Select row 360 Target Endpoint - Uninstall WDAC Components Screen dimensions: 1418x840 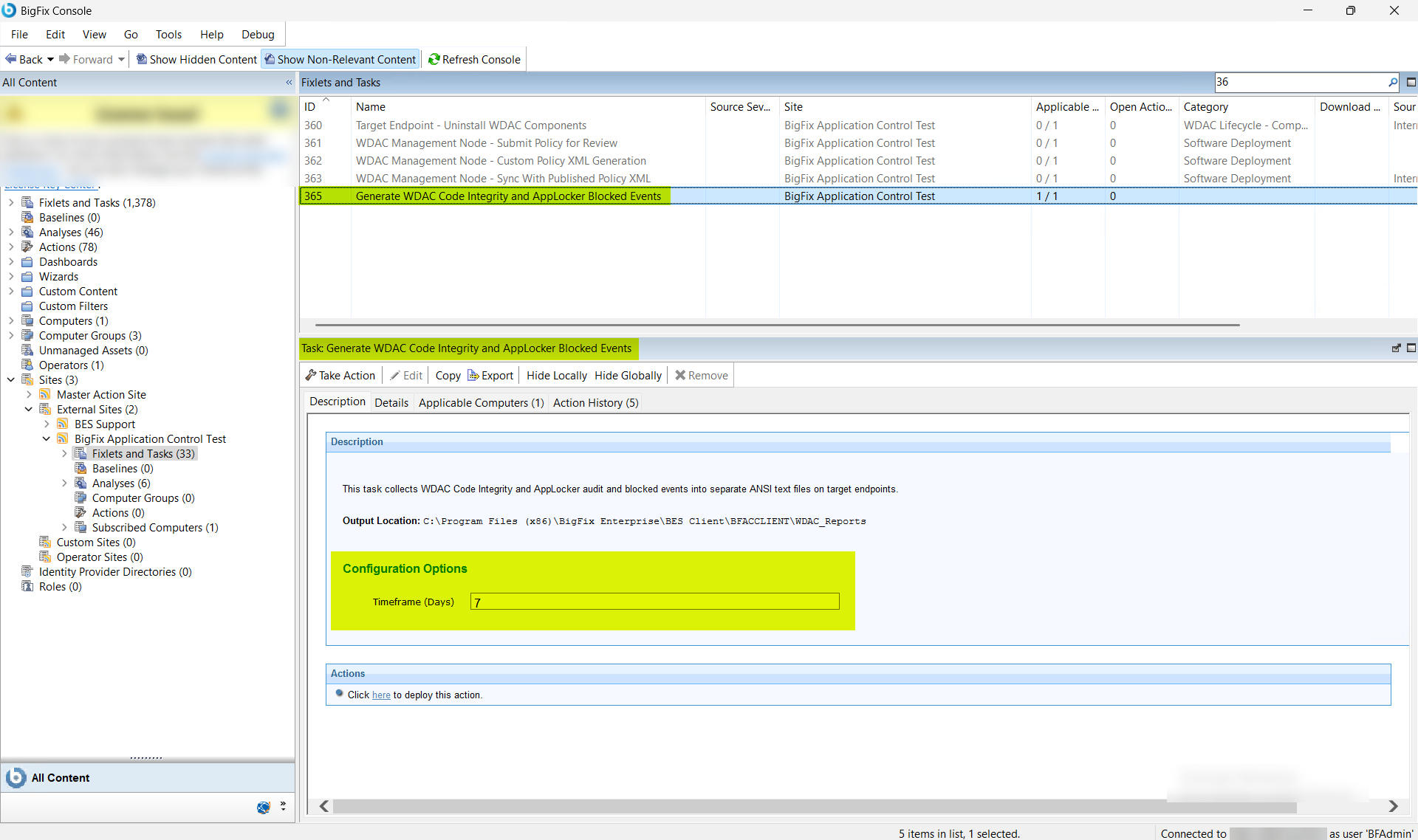point(858,125)
